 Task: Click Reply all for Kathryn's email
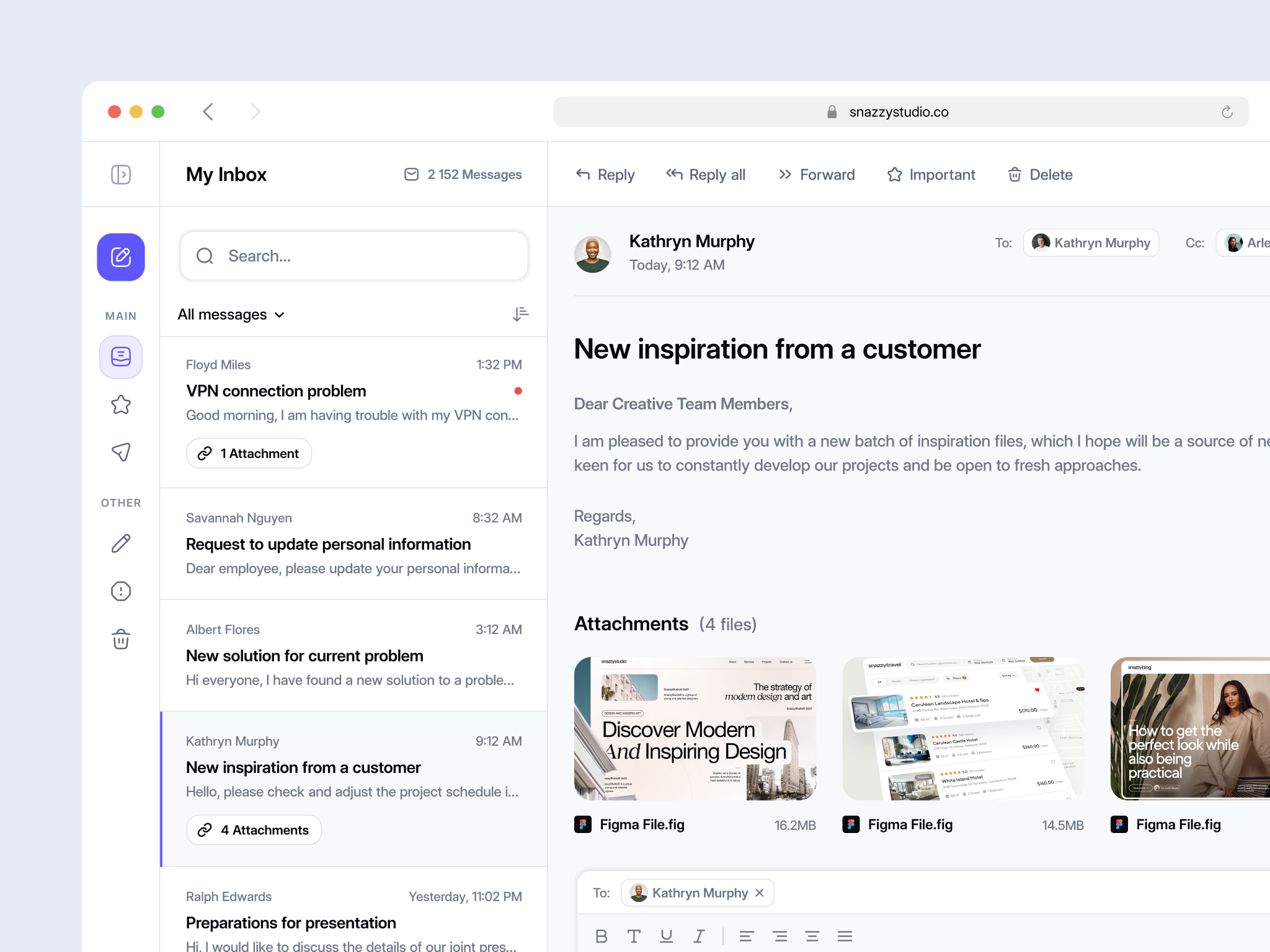point(706,174)
